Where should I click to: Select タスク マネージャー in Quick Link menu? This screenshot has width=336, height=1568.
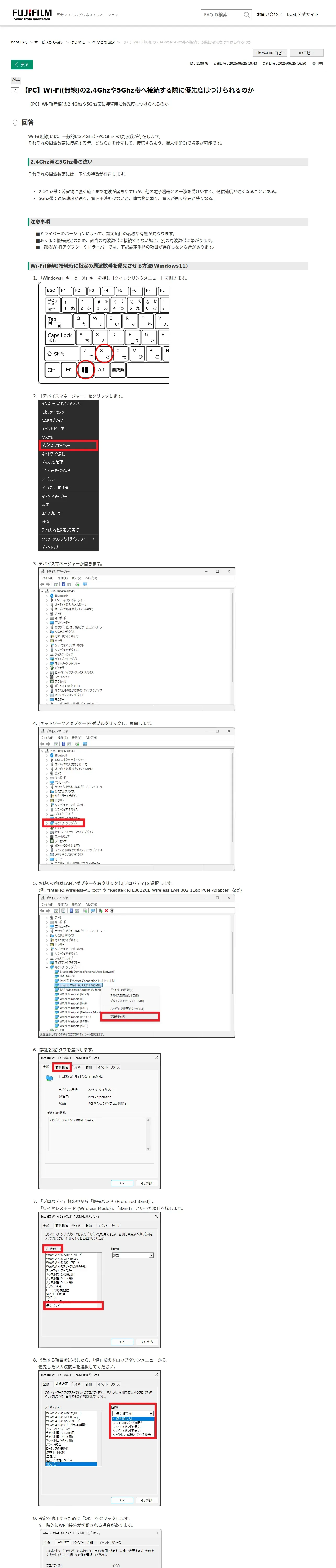69,497
